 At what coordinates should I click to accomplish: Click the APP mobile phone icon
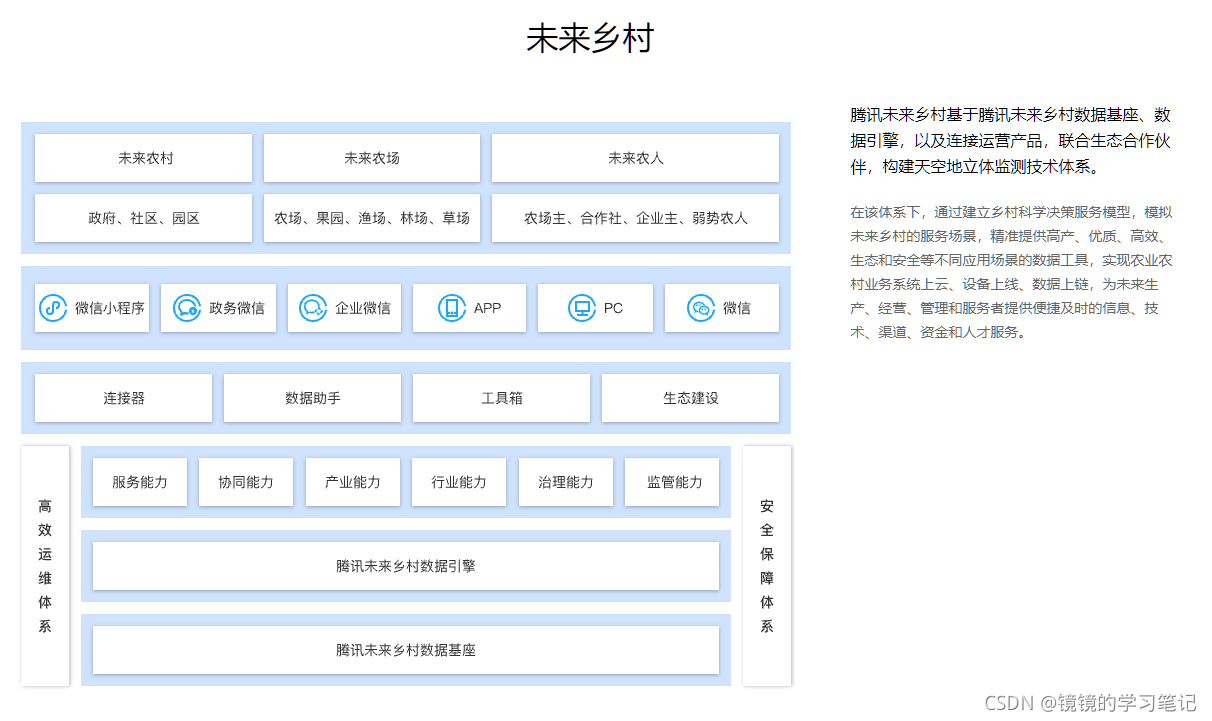(452, 308)
